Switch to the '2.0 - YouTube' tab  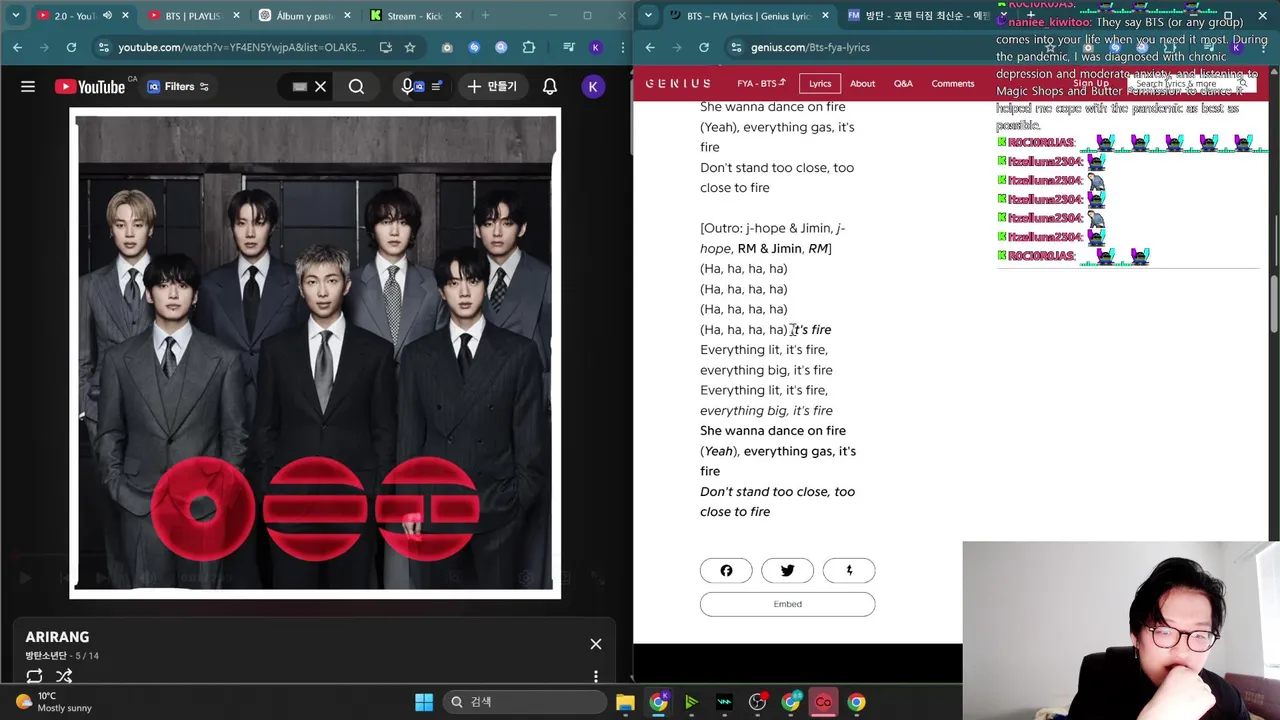click(x=74, y=16)
